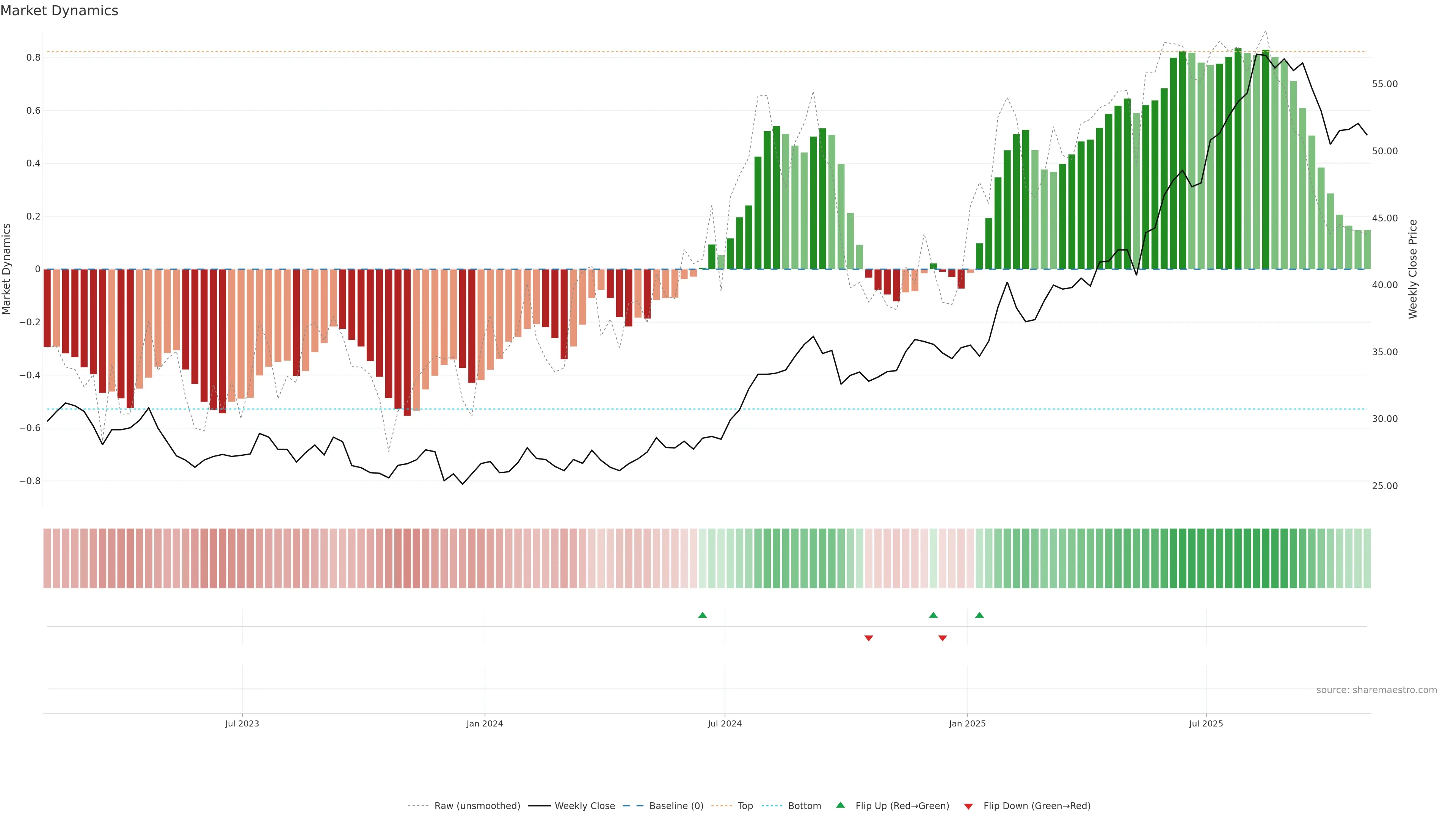Screen dimensions: 1456x819
Task: Toggle the Bottom legend entry
Action: click(804, 806)
